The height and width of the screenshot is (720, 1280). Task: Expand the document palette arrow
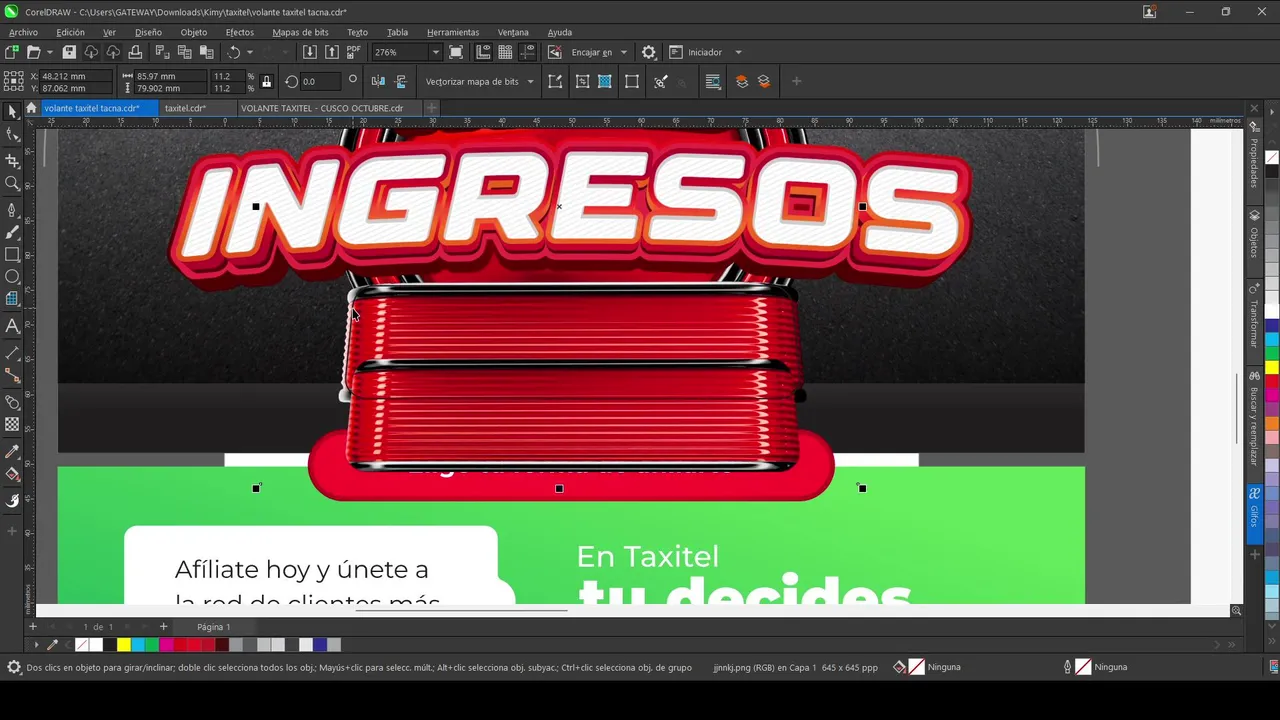point(36,645)
